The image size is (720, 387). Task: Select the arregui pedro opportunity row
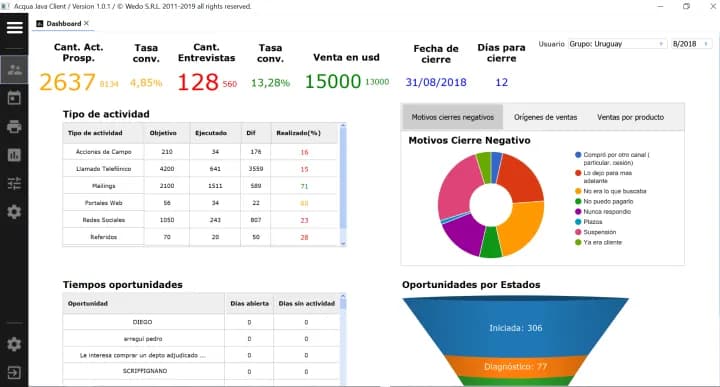(x=201, y=339)
